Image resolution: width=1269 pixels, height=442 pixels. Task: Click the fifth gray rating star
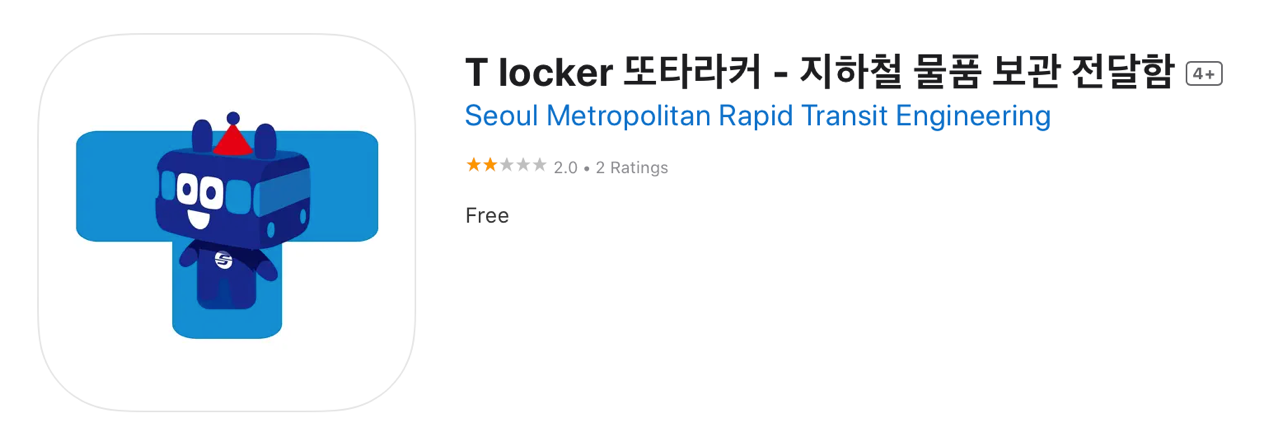[540, 165]
